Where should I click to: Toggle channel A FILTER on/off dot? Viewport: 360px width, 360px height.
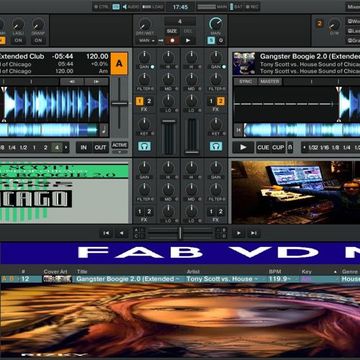coord(152,89)
